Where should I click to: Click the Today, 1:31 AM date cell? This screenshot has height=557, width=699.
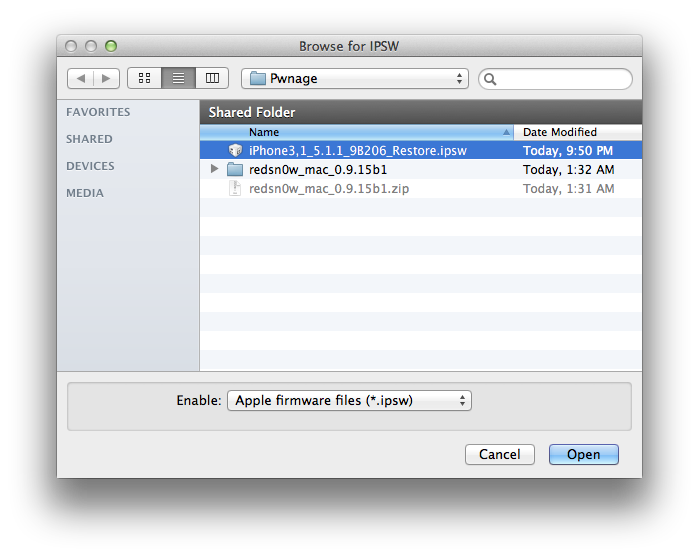tap(569, 189)
